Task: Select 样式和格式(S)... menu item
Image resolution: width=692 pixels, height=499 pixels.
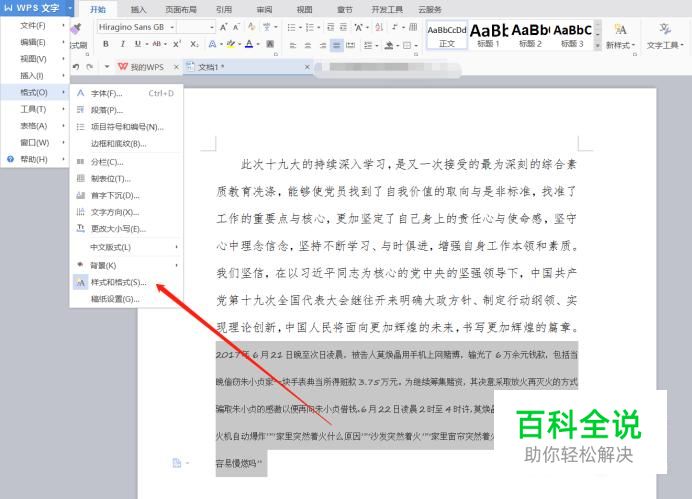Action: (x=126, y=282)
